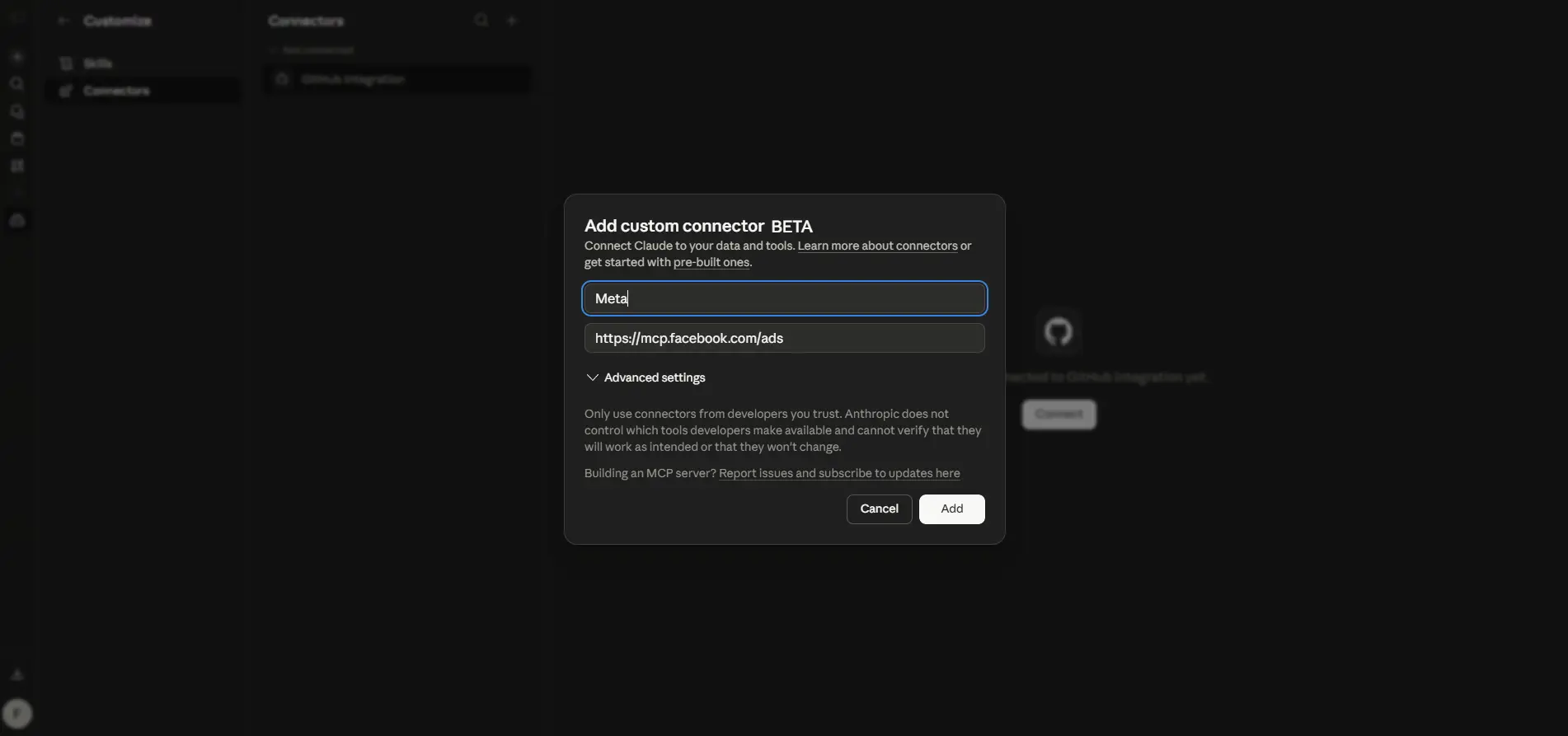This screenshot has height=736, width=1568.
Task: Click the connector name field containing Meta
Action: [784, 298]
